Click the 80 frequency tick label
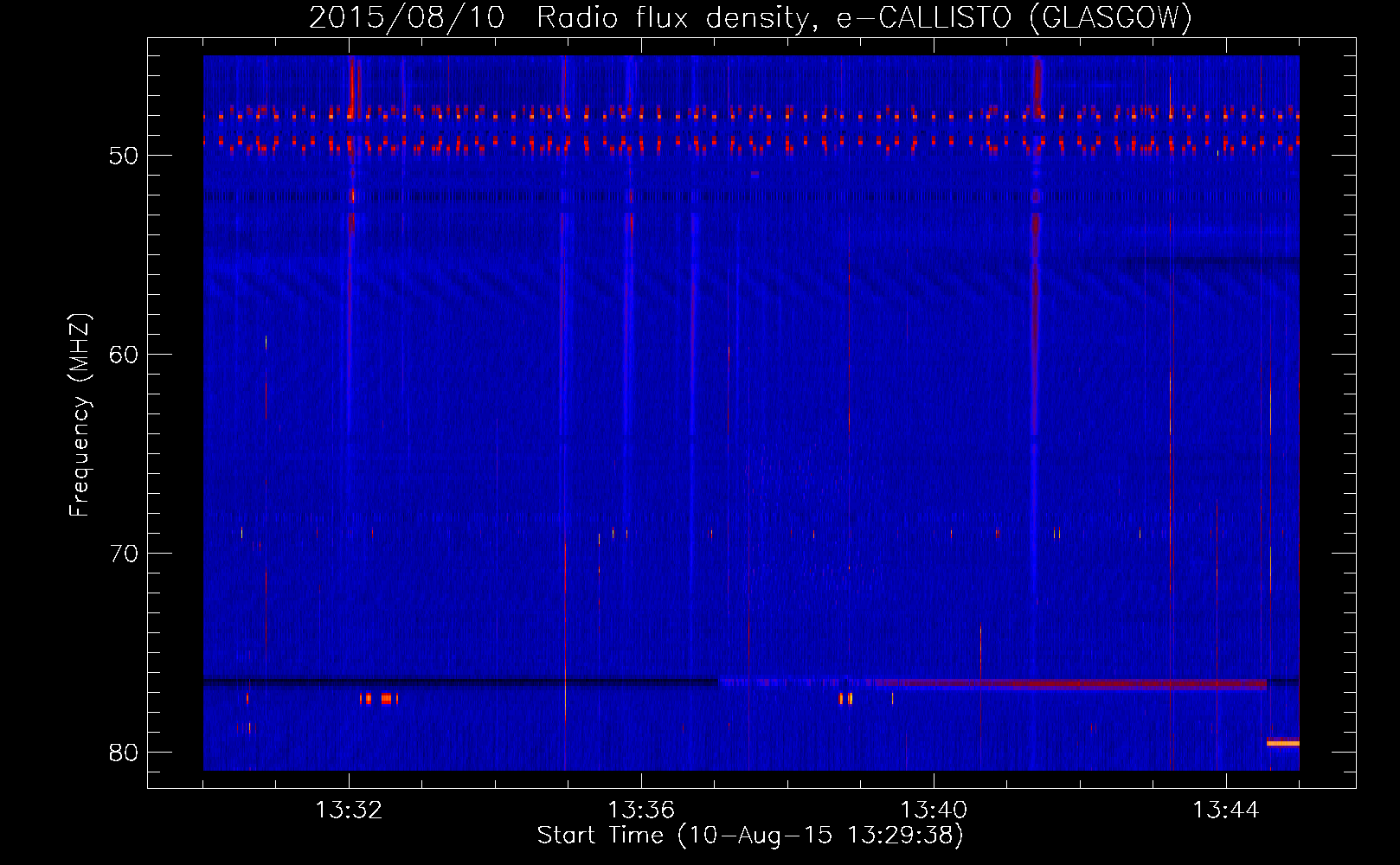1400x865 pixels. click(x=125, y=753)
